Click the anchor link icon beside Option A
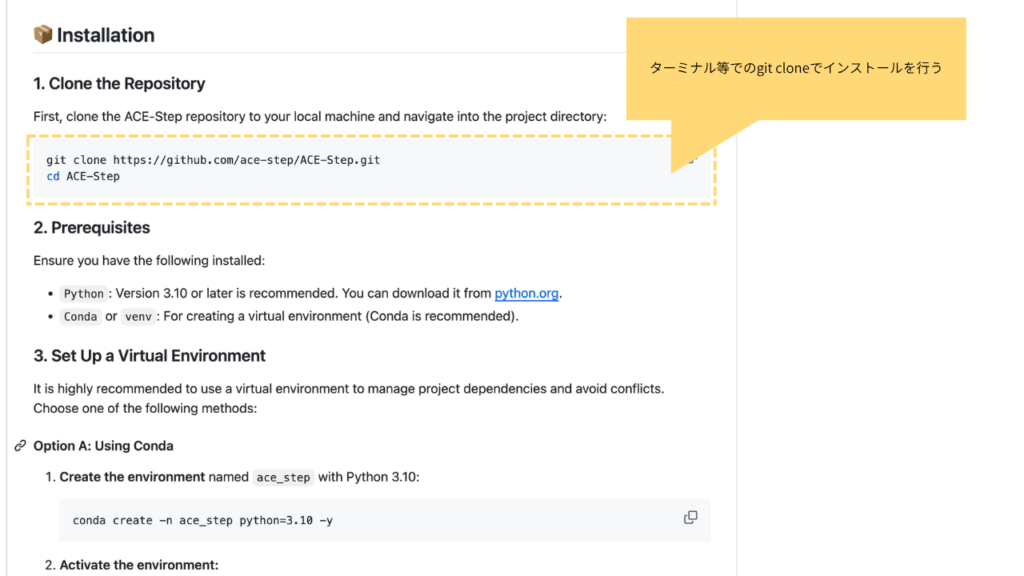Screen dimensions: 1024x576 20,446
